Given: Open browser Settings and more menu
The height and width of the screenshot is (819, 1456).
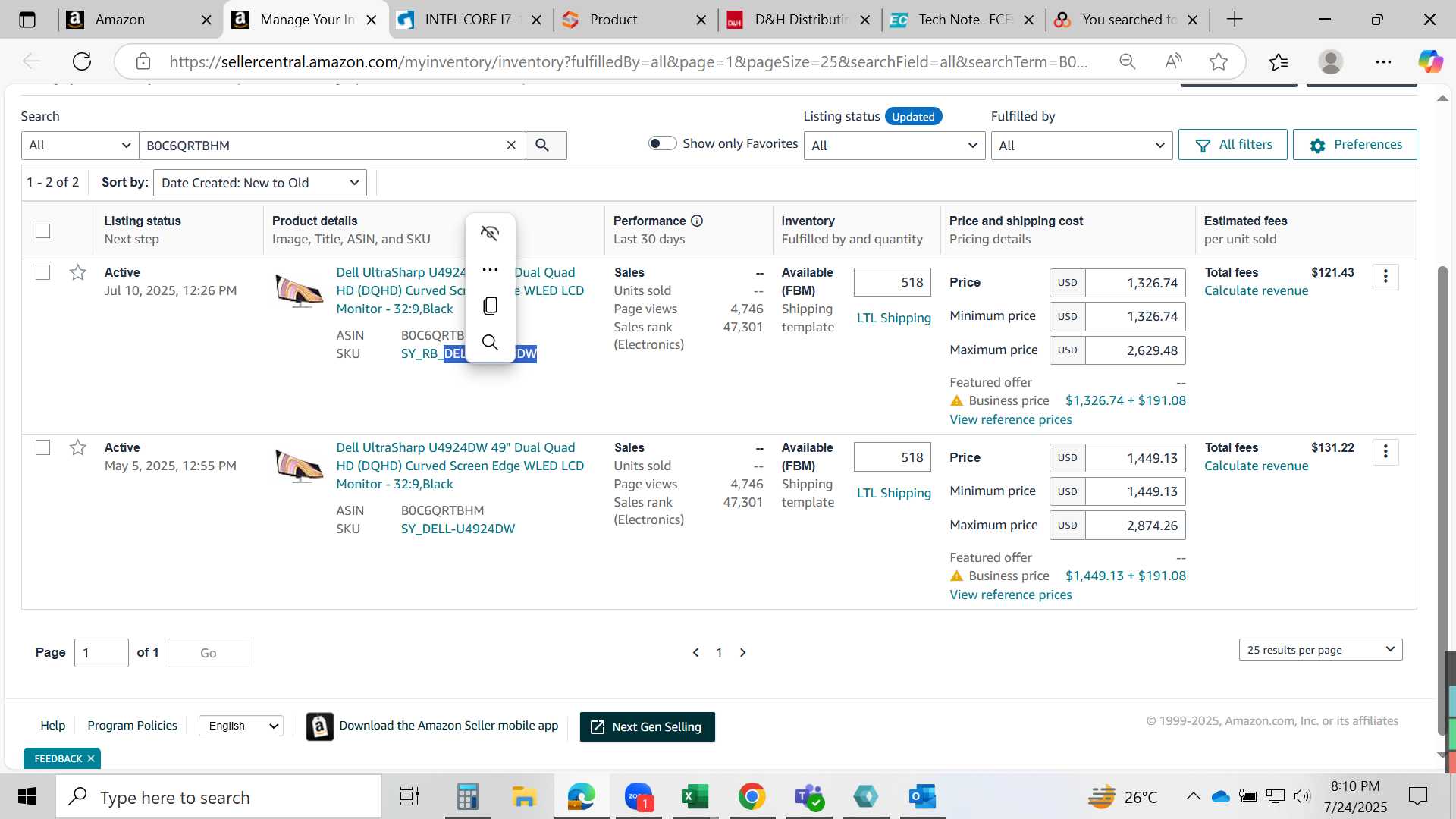Looking at the screenshot, I should pyautogui.click(x=1383, y=61).
